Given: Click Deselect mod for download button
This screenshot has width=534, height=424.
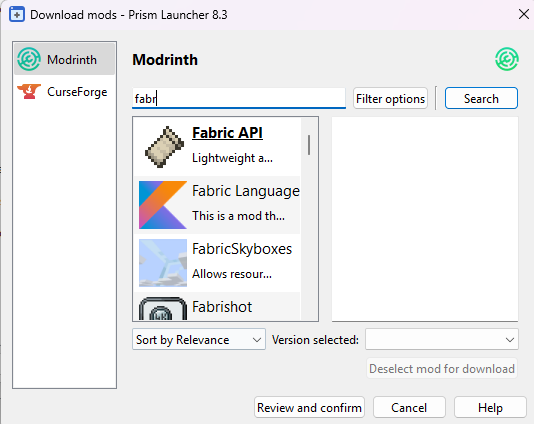Looking at the screenshot, I should 442,368.
